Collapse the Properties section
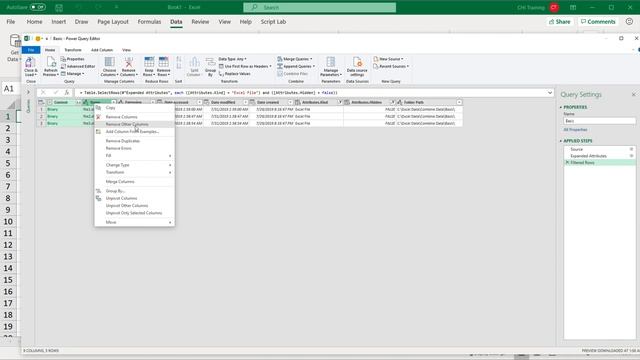Image resolution: width=640 pixels, height=360 pixels. [x=561, y=107]
